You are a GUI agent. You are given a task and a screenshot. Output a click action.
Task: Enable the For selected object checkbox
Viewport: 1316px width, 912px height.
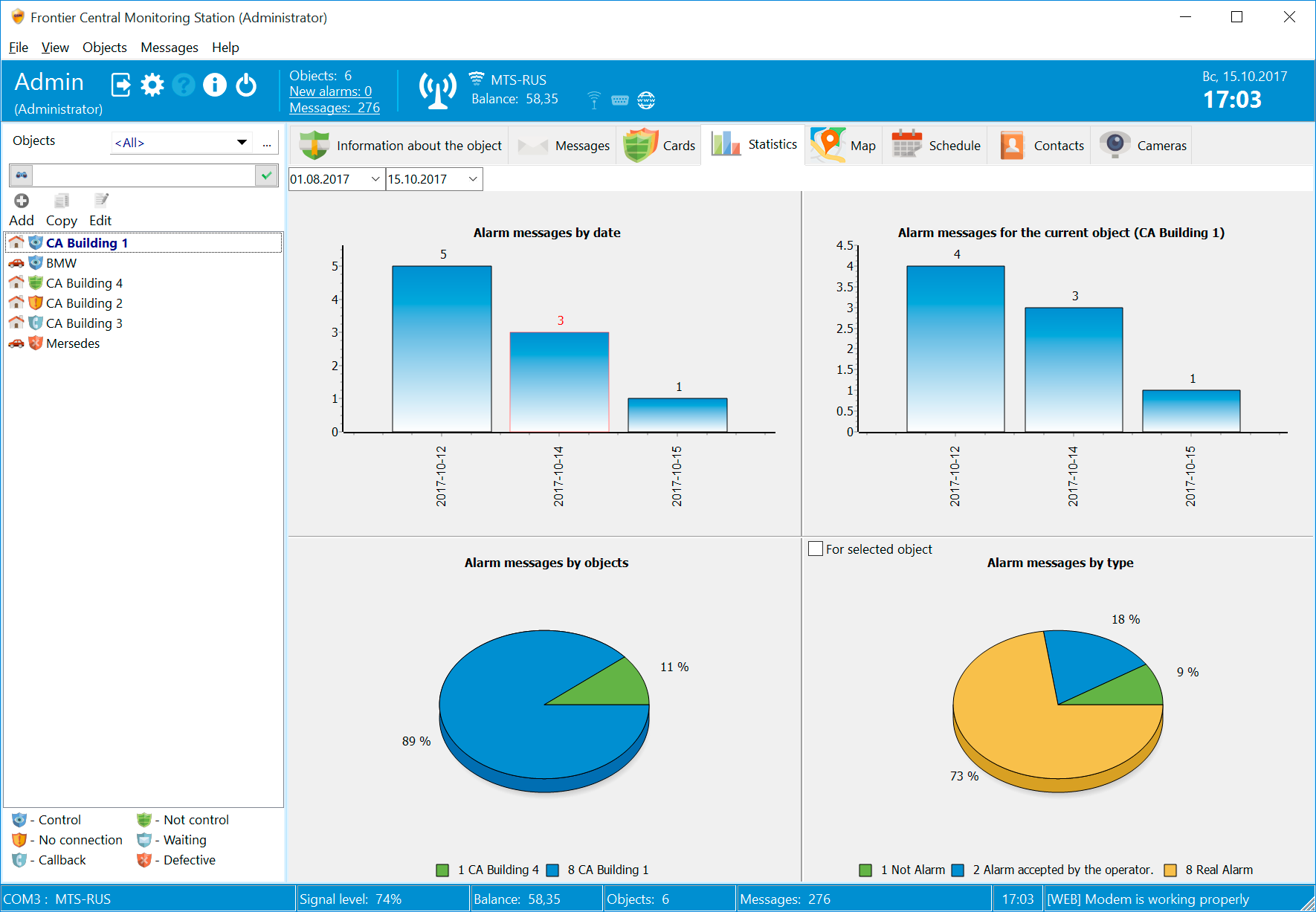pyautogui.click(x=816, y=549)
